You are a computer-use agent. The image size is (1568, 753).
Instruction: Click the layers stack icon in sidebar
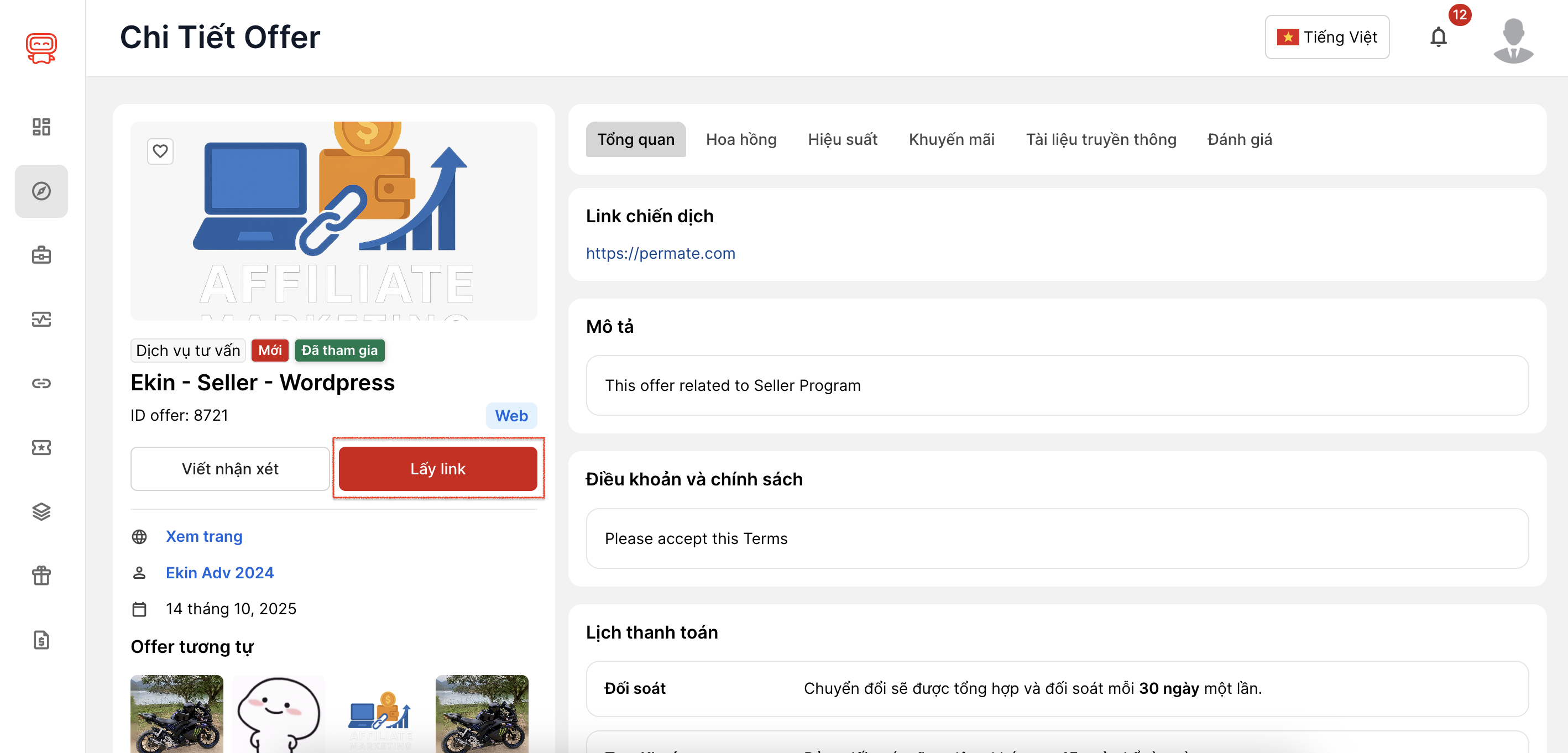41,512
